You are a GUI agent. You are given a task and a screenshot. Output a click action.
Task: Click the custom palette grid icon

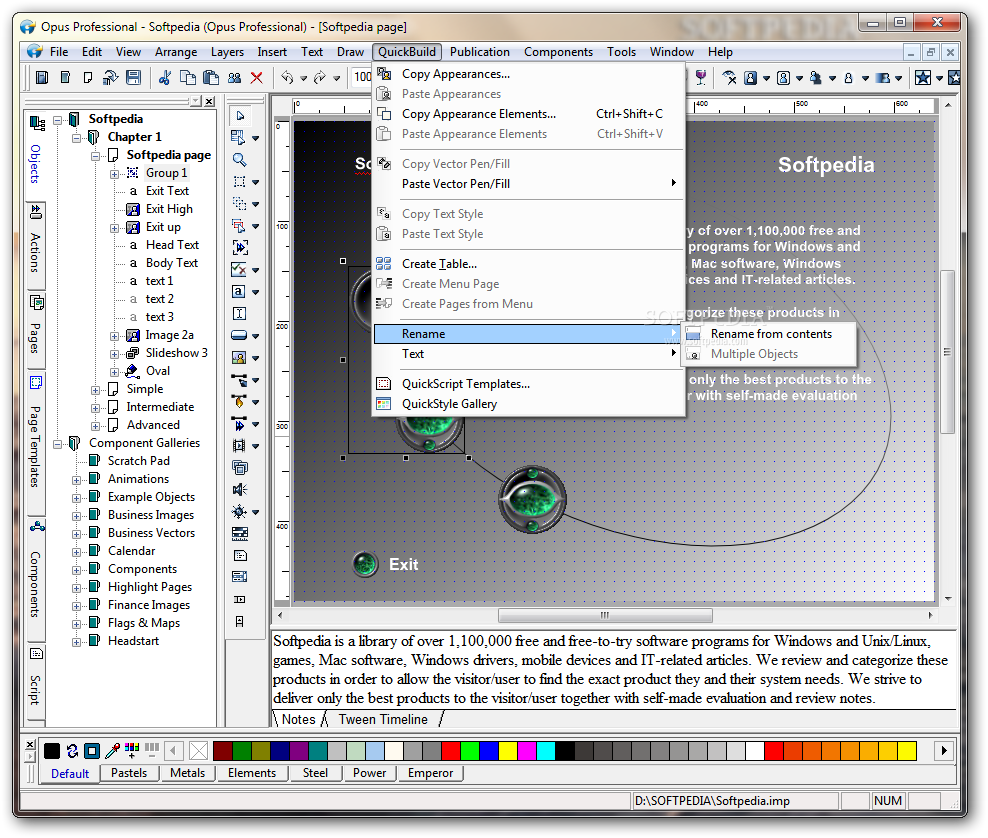(132, 750)
